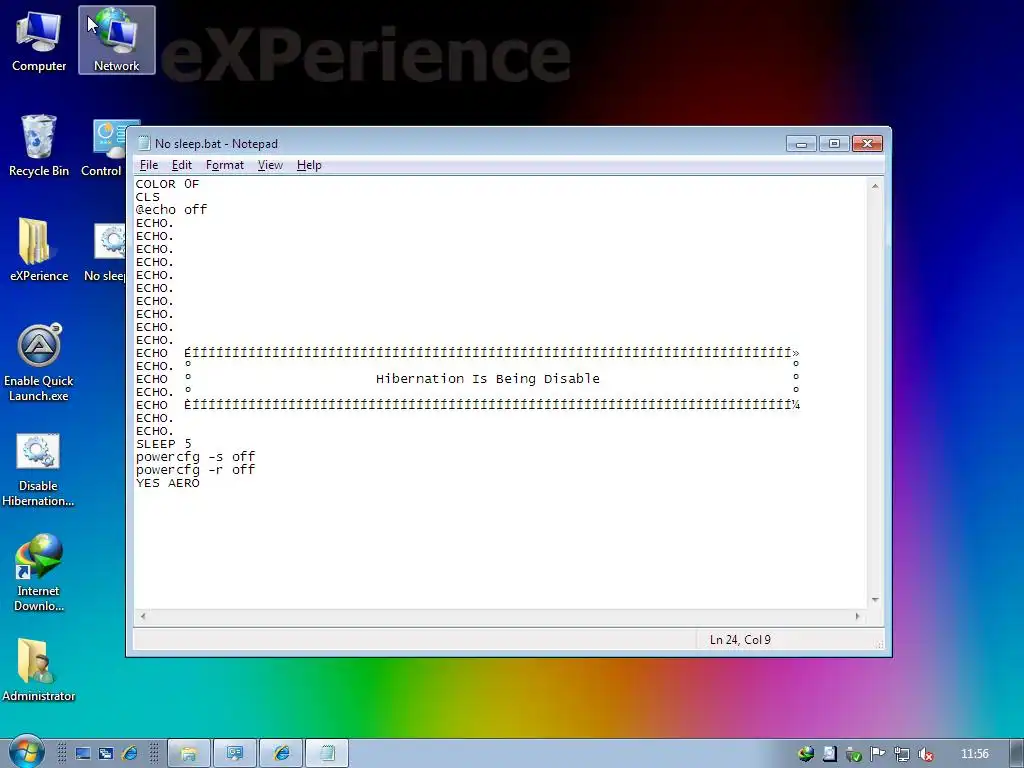Open the Administrator folder icon
This screenshot has width=1024, height=768.
[39, 670]
